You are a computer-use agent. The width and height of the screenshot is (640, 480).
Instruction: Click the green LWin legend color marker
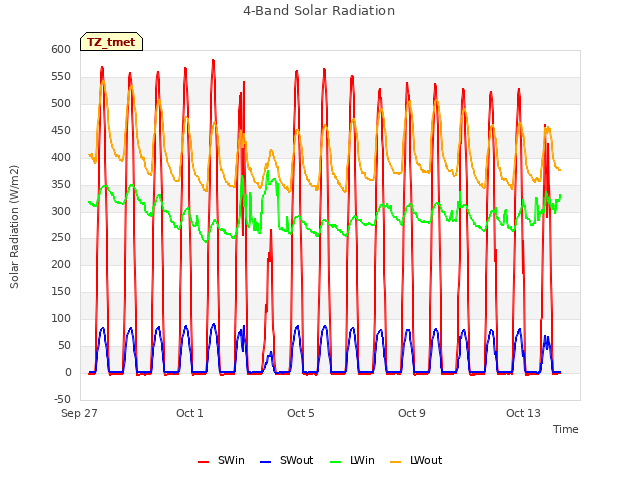point(335,462)
